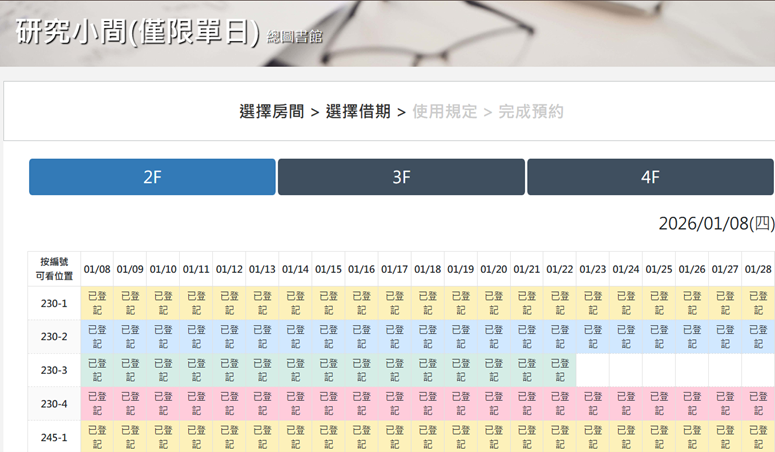Click room label 230-1
The height and width of the screenshot is (452, 775).
54,303
